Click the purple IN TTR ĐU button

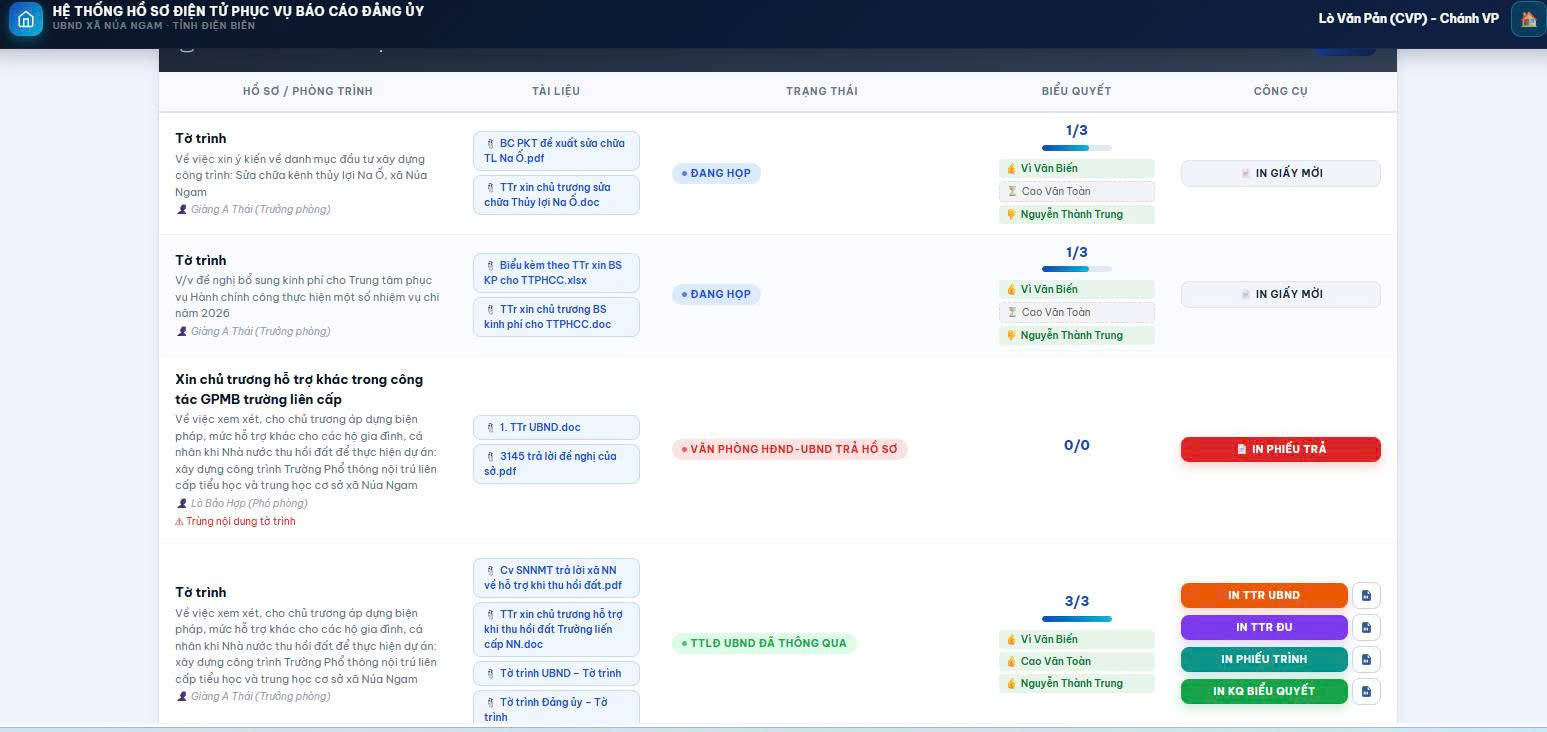(1264, 628)
